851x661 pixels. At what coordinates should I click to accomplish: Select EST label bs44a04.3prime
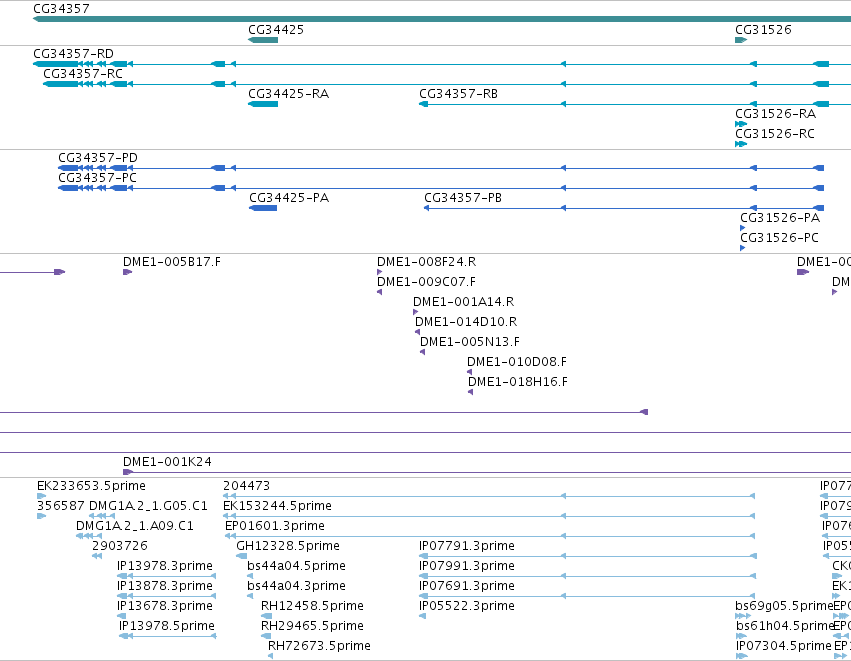coord(296,587)
